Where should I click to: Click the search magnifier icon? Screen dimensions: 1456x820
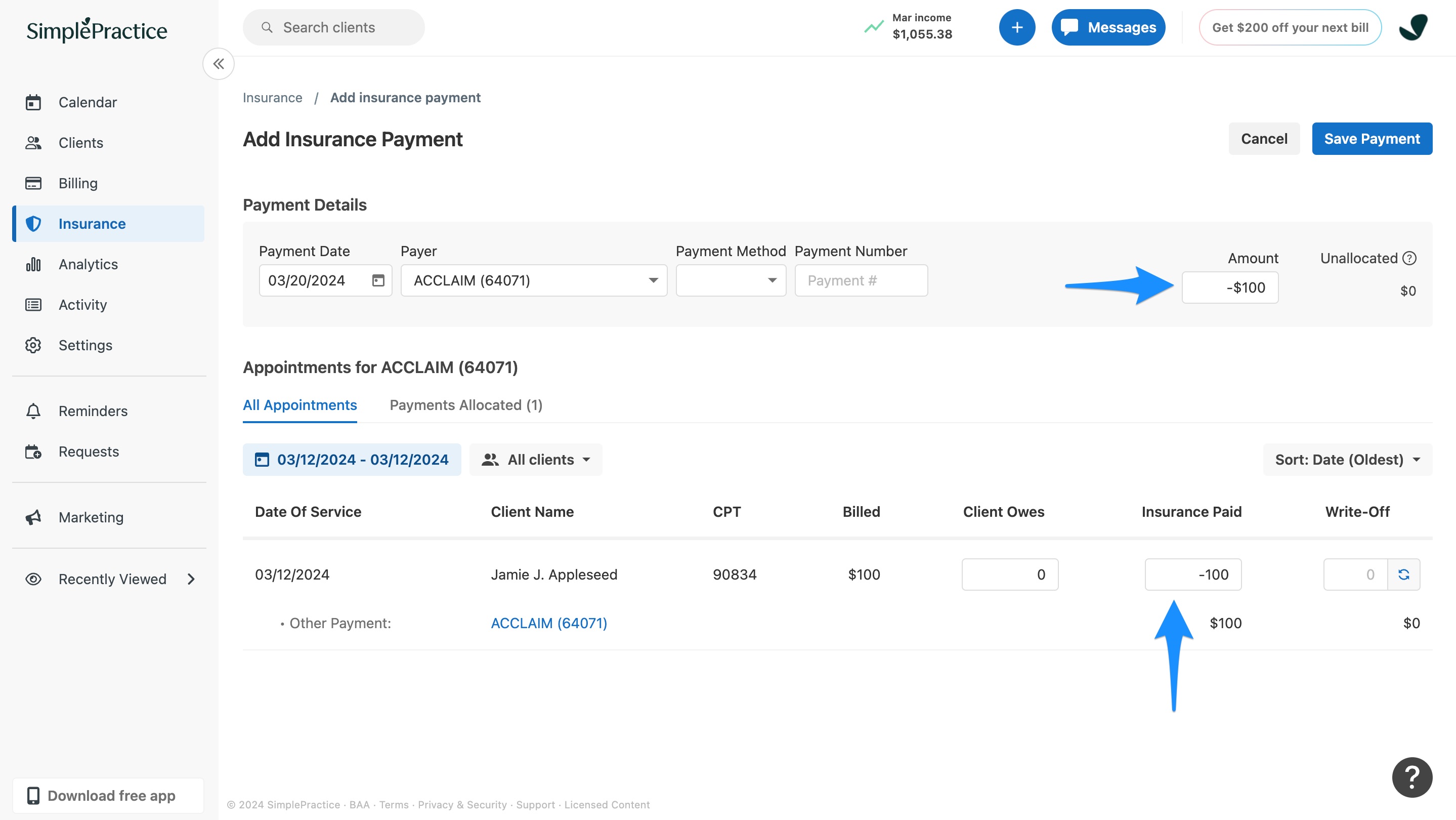point(267,27)
